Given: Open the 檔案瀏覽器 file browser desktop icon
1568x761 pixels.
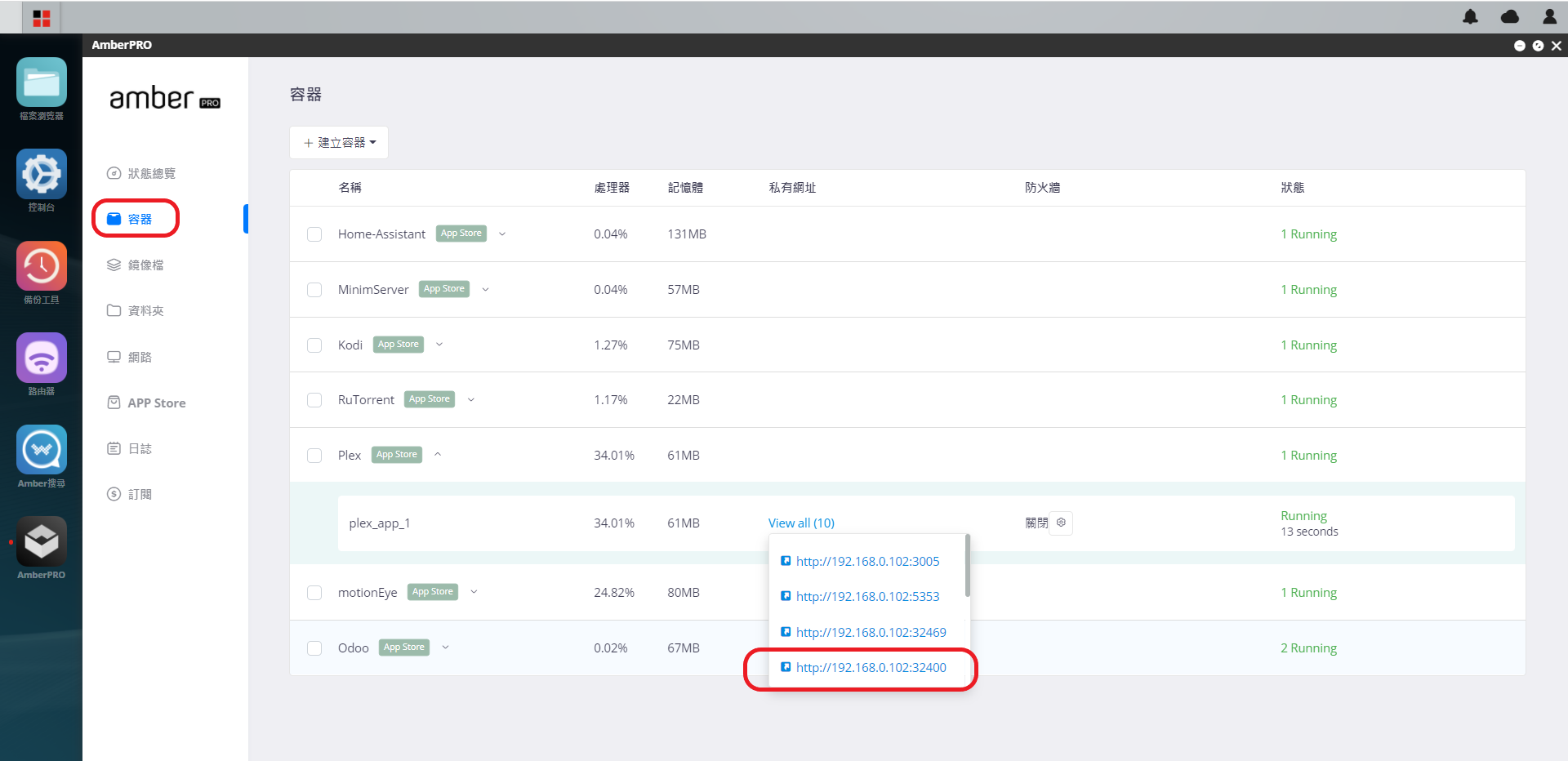Looking at the screenshot, I should 41,82.
